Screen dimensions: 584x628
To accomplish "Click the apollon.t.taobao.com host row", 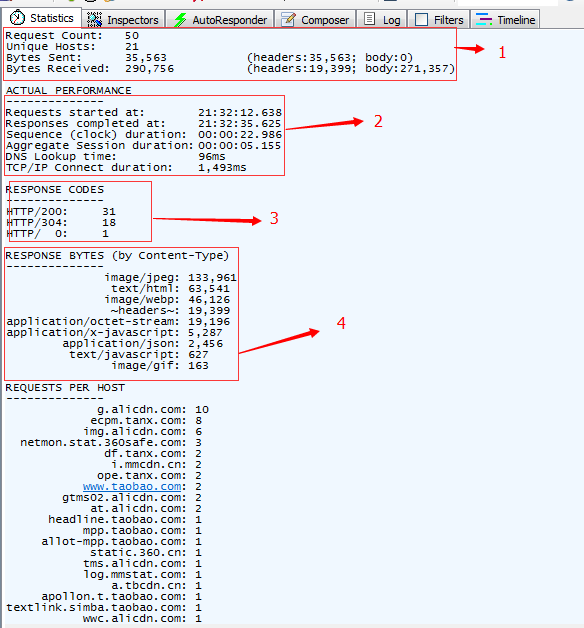I will coord(121,597).
